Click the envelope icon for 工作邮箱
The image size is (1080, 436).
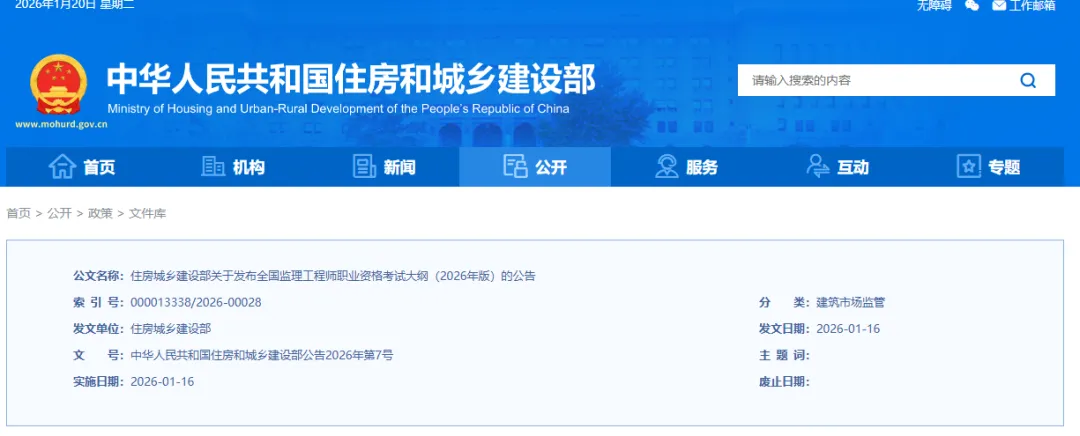[999, 6]
